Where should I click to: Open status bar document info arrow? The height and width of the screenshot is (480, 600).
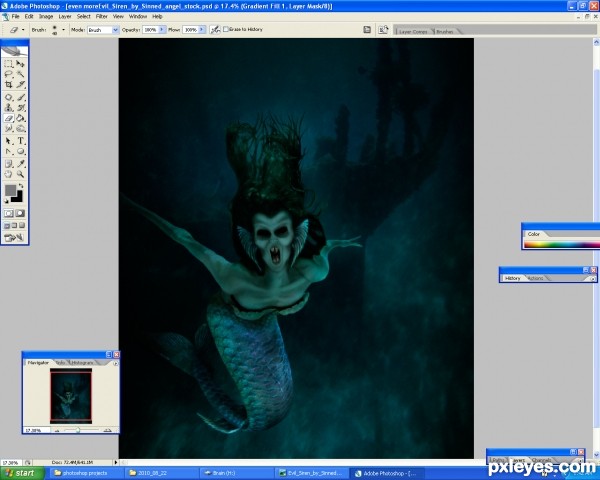point(116,462)
